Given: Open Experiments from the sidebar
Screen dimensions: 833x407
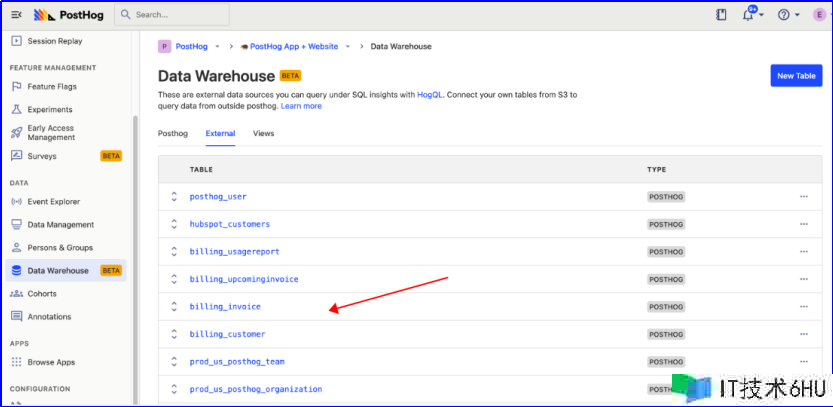Looking at the screenshot, I should pos(50,110).
